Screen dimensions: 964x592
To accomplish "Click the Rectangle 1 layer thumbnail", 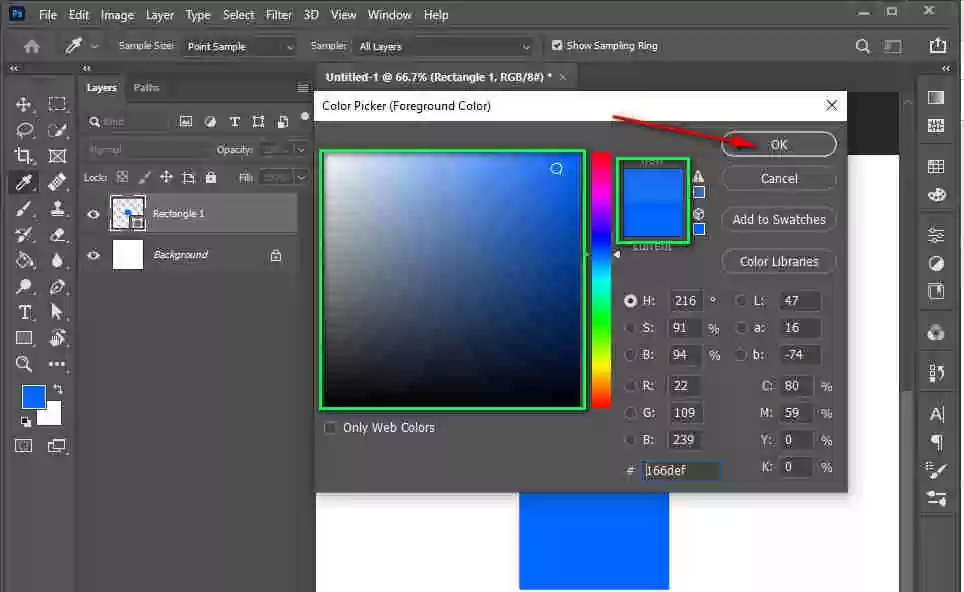I will point(127,213).
